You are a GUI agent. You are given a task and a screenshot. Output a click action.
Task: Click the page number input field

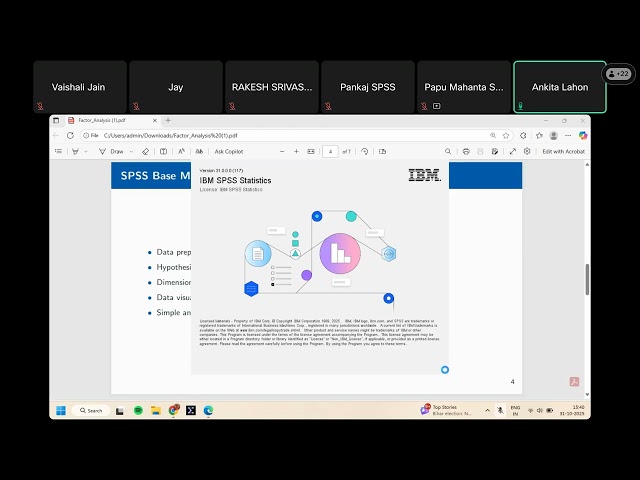[x=330, y=151]
